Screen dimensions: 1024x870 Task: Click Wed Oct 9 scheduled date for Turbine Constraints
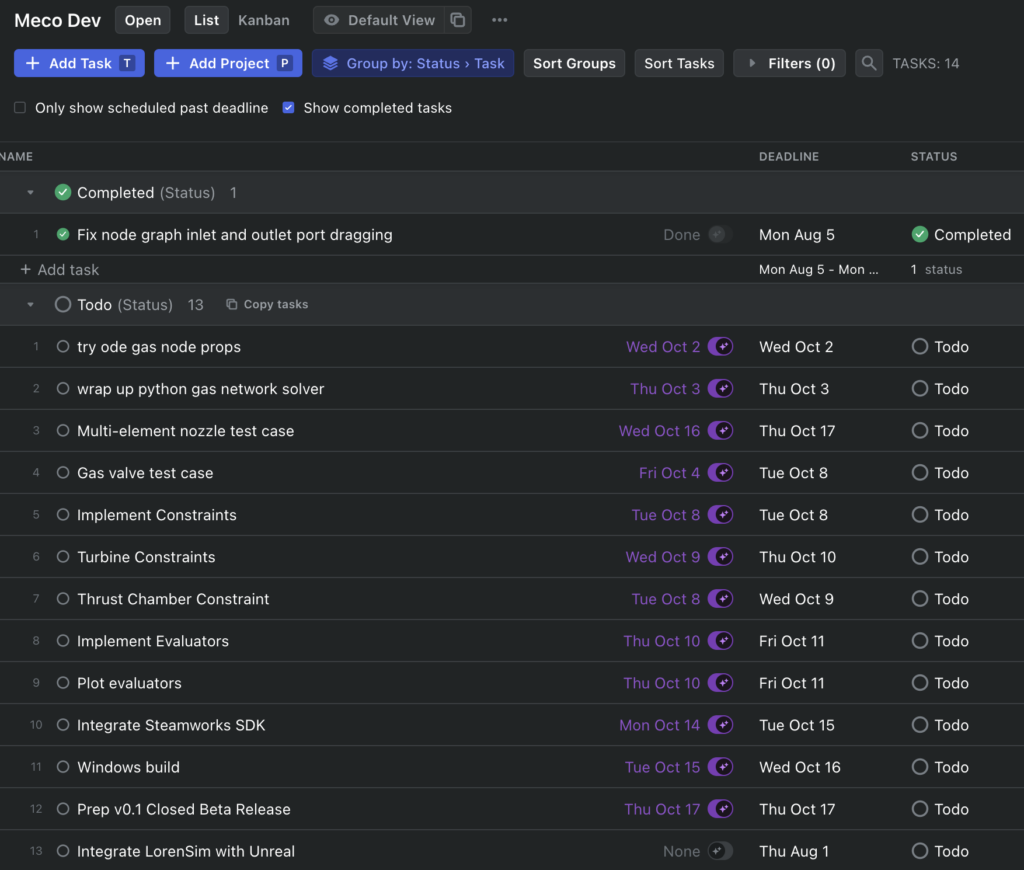(x=663, y=557)
